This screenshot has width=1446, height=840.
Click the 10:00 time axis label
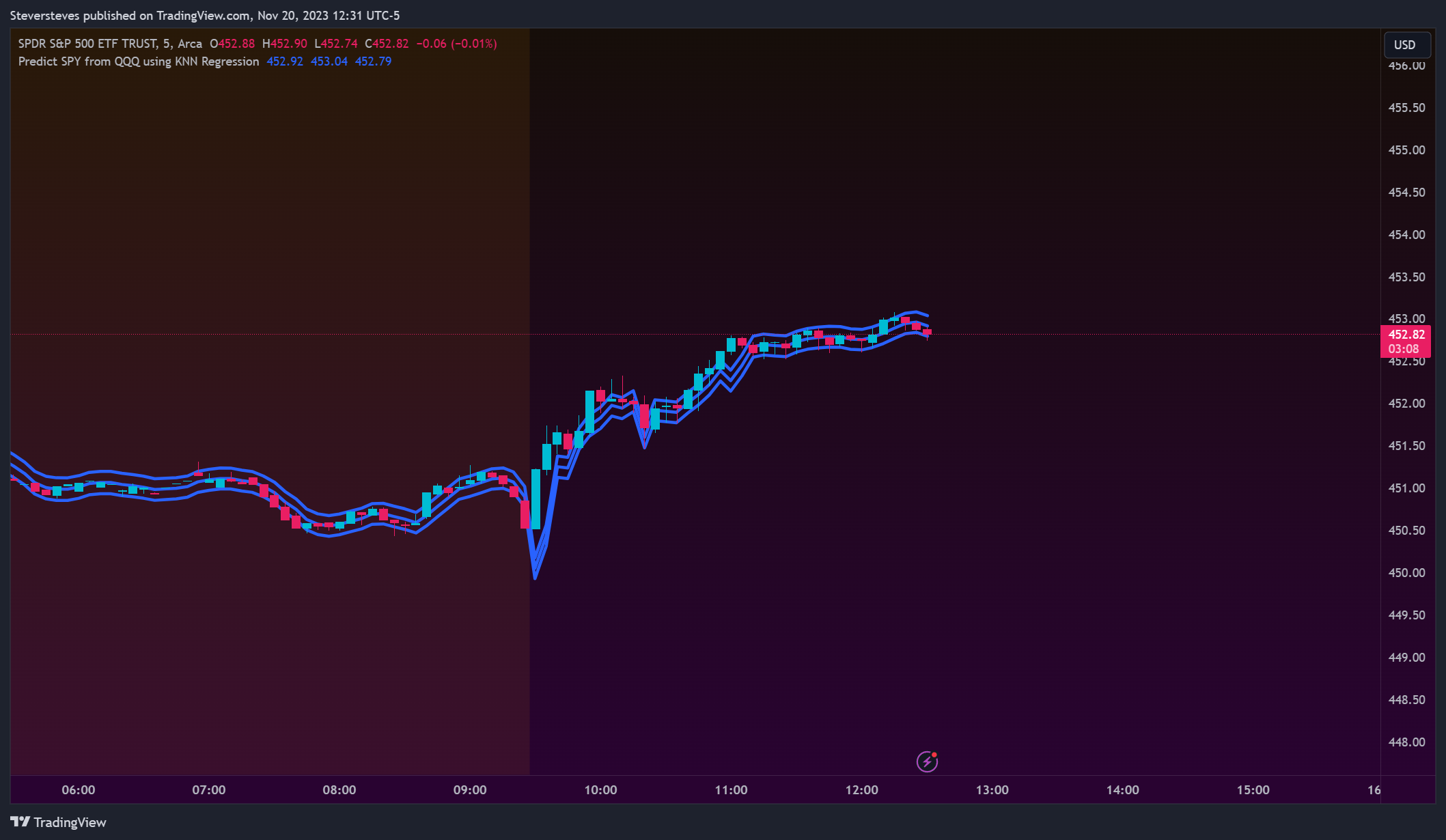(x=600, y=790)
